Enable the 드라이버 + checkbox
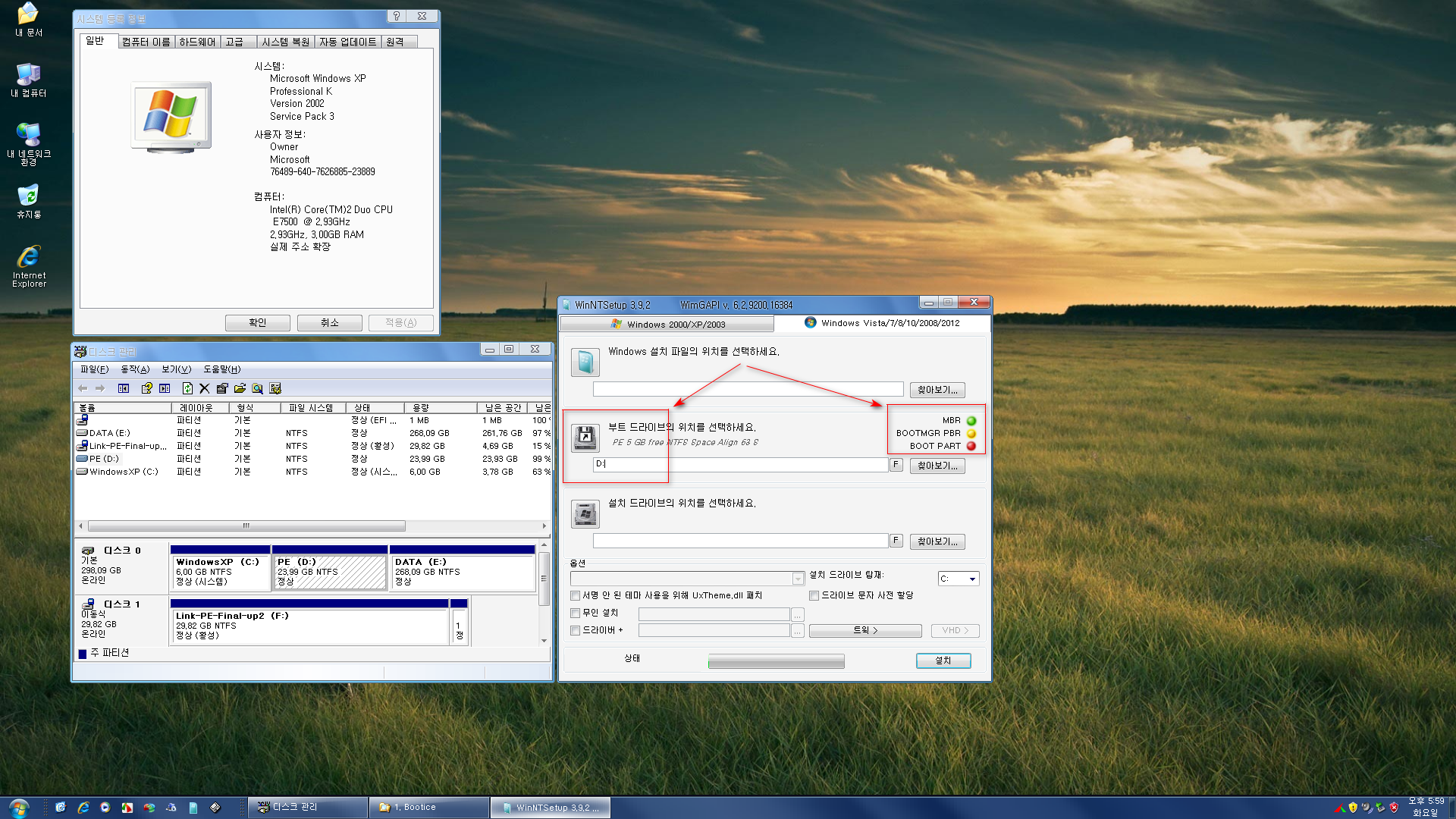This screenshot has width=1456, height=819. coord(576,631)
